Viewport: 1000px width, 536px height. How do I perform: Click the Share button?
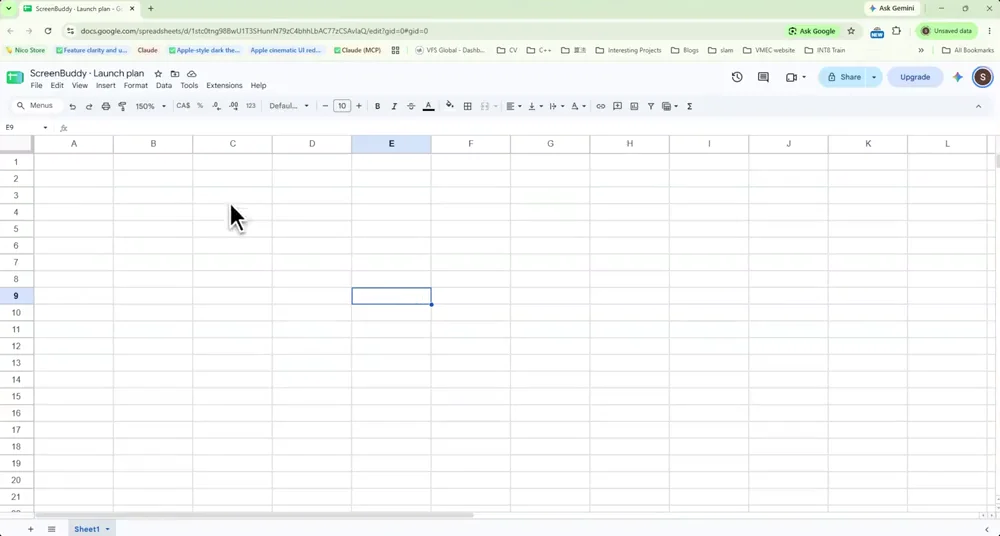click(x=844, y=77)
